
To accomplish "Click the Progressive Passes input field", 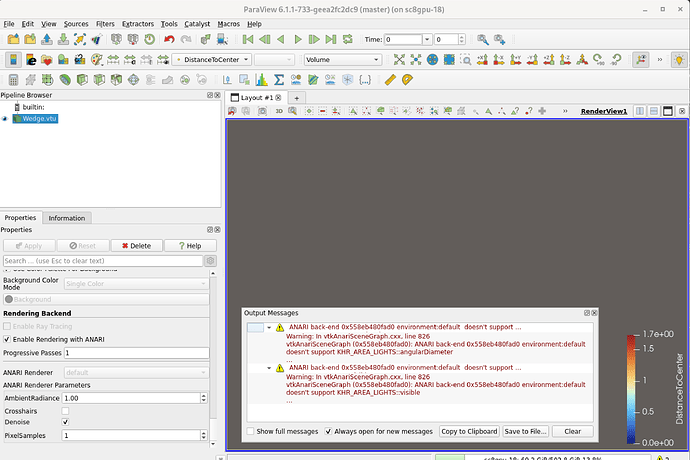I will [x=136, y=353].
